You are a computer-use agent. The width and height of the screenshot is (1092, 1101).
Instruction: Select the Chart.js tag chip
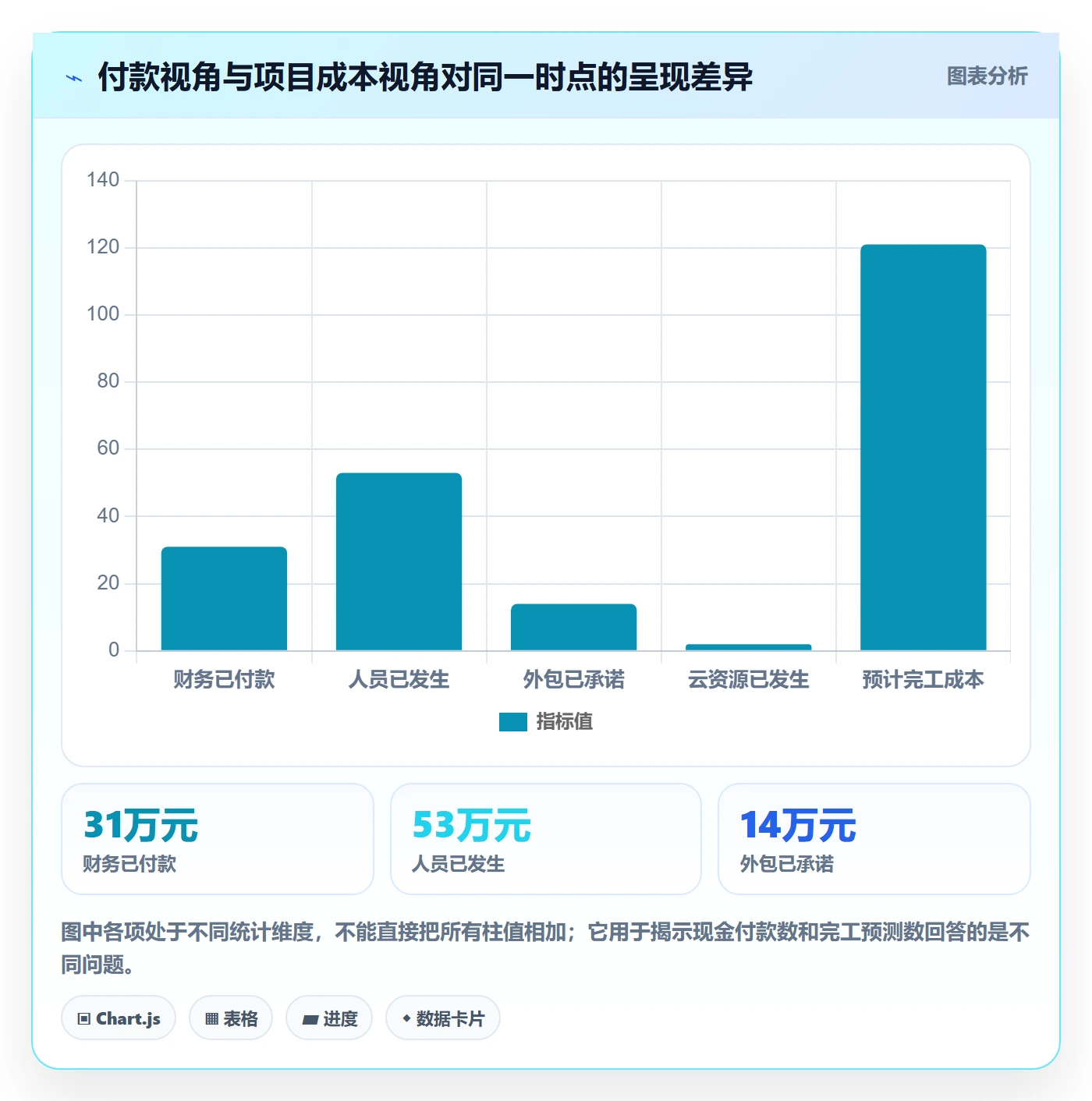119,1018
